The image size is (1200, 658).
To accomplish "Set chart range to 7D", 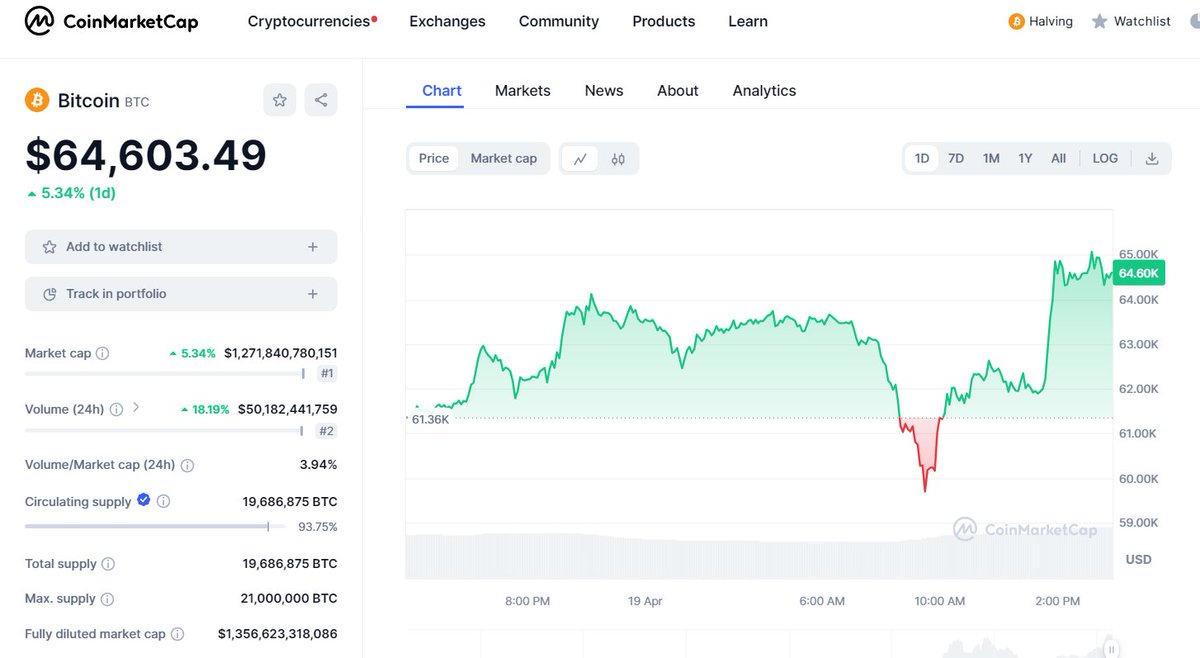I will point(956,158).
